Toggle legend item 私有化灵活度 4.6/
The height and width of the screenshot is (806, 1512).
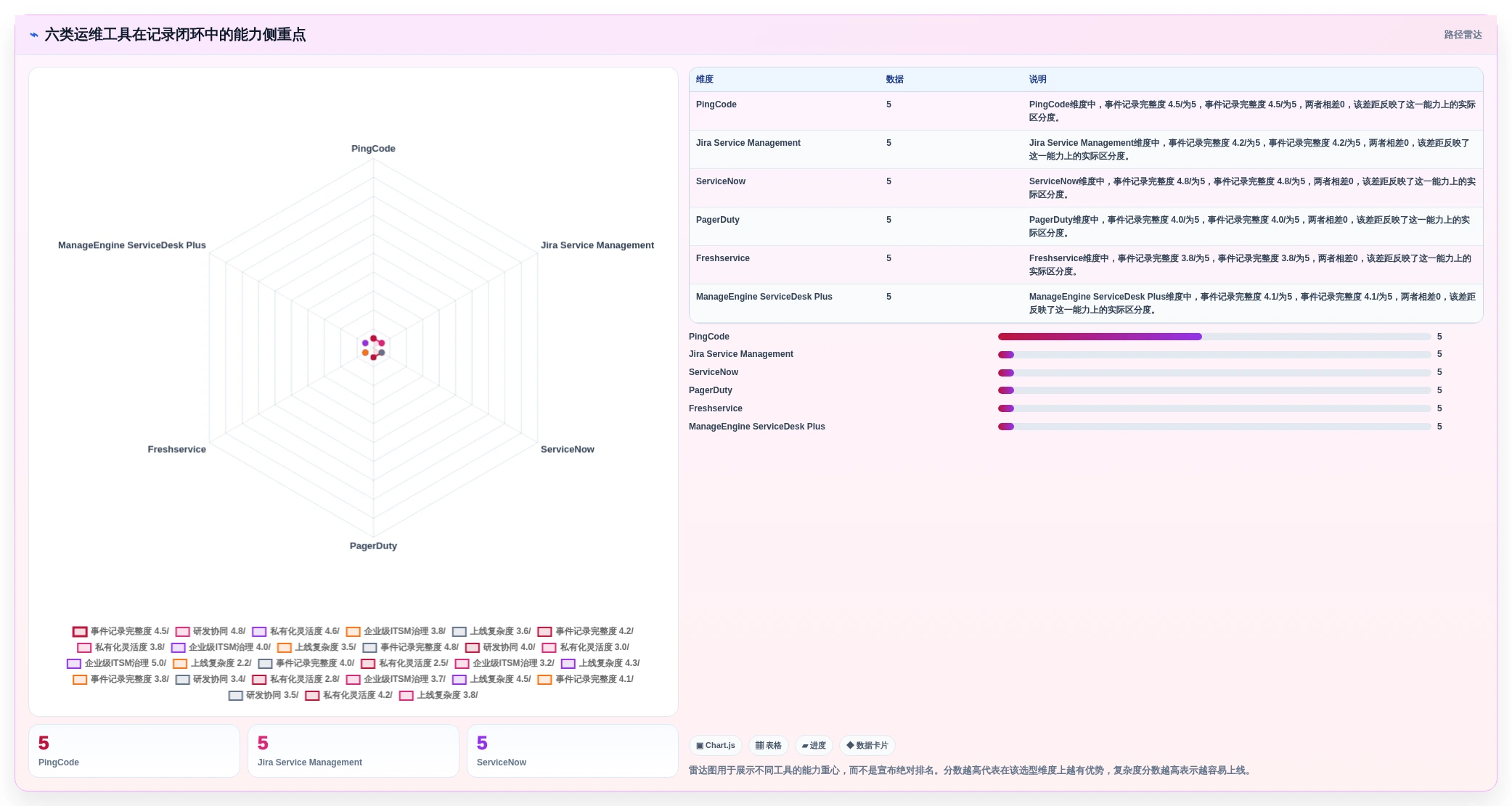pos(295,632)
